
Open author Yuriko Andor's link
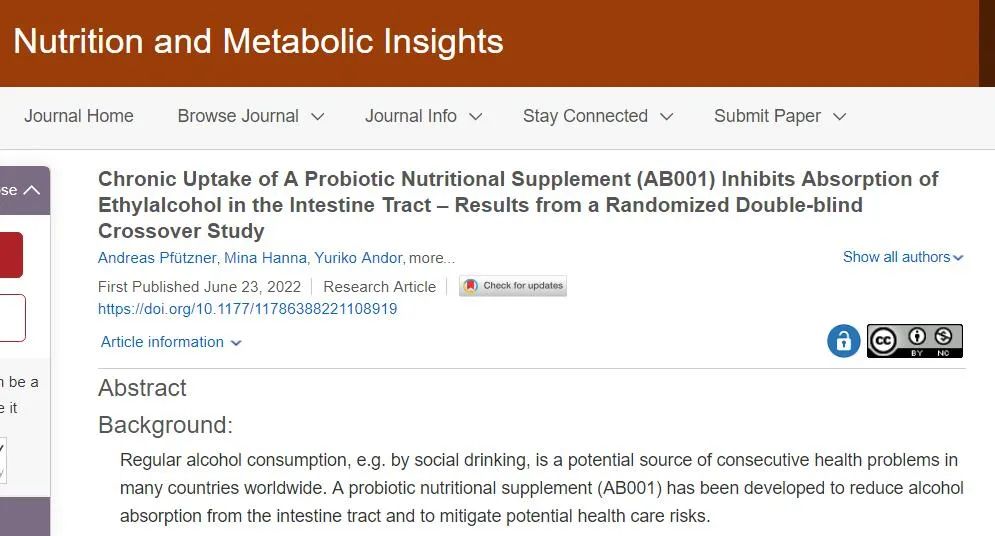pyautogui.click(x=358, y=258)
